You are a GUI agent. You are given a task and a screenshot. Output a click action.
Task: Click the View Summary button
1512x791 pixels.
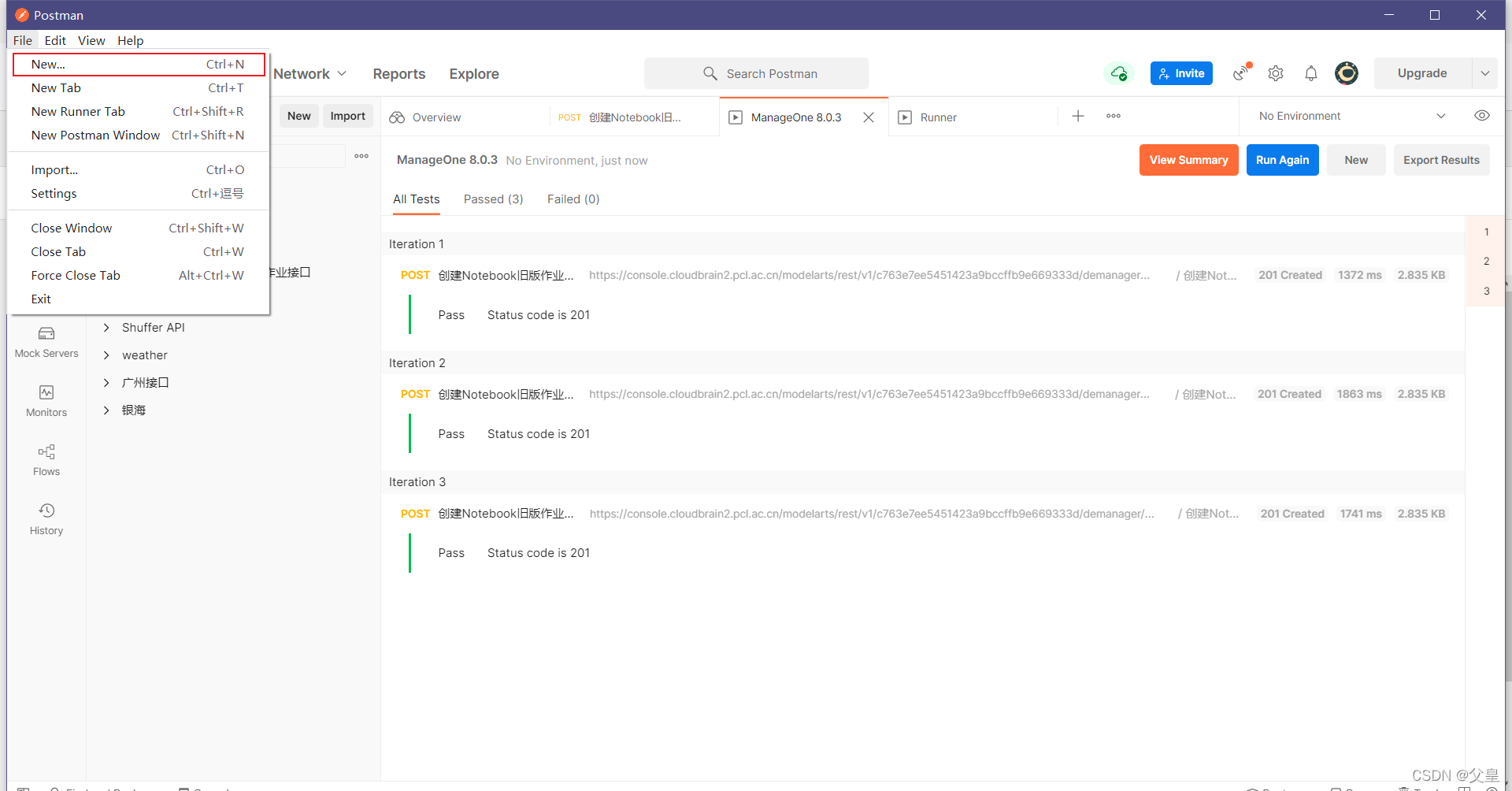coord(1188,160)
